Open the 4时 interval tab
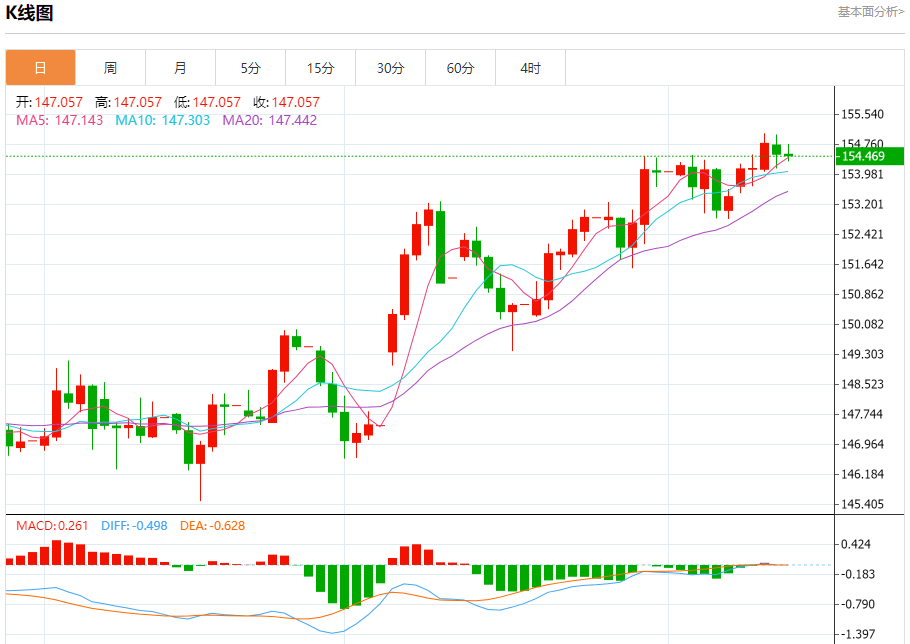Screen dimensions: 910x644 (530, 68)
